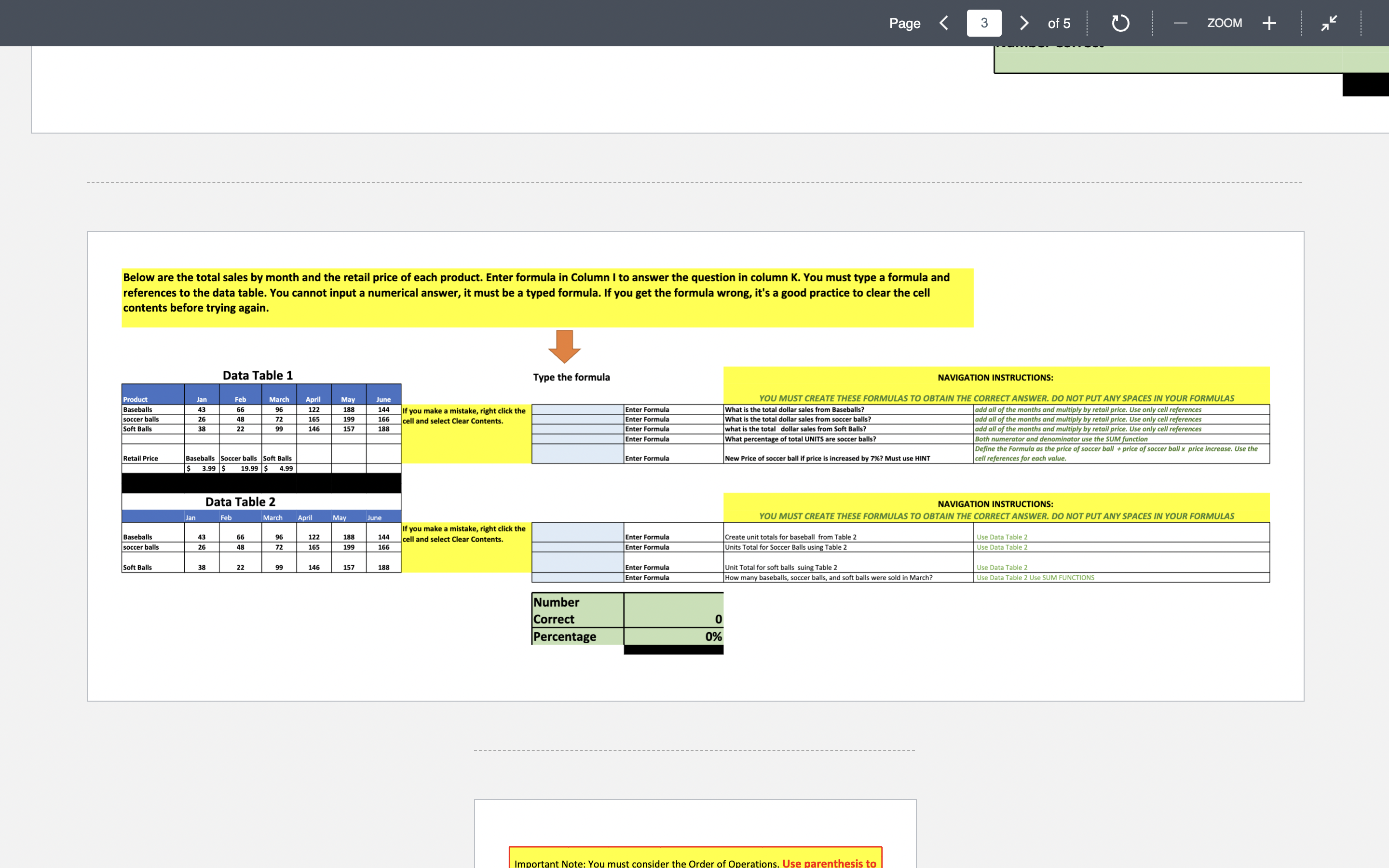Click the 'Data Table 1' heading
This screenshot has width=1389, height=868.
pyautogui.click(x=258, y=375)
